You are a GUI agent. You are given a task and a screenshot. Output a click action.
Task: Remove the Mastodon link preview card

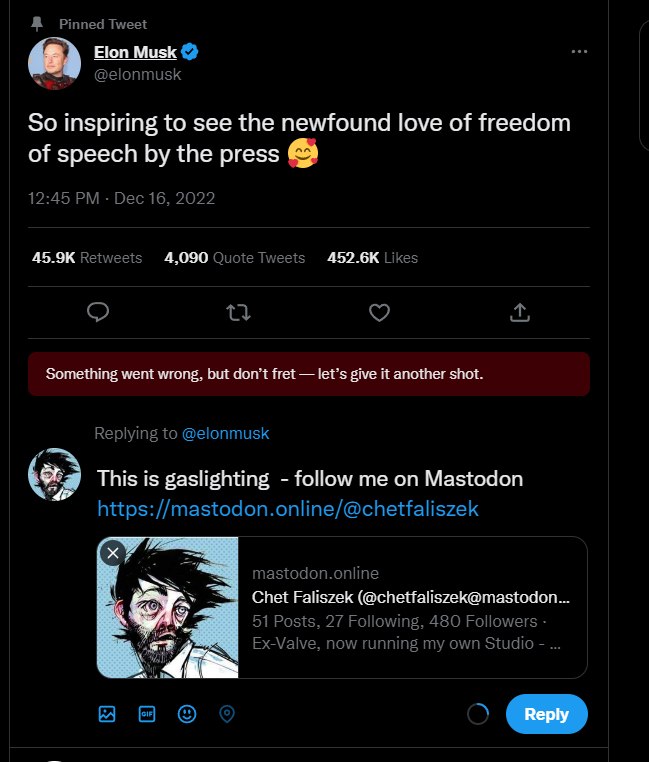pos(113,553)
